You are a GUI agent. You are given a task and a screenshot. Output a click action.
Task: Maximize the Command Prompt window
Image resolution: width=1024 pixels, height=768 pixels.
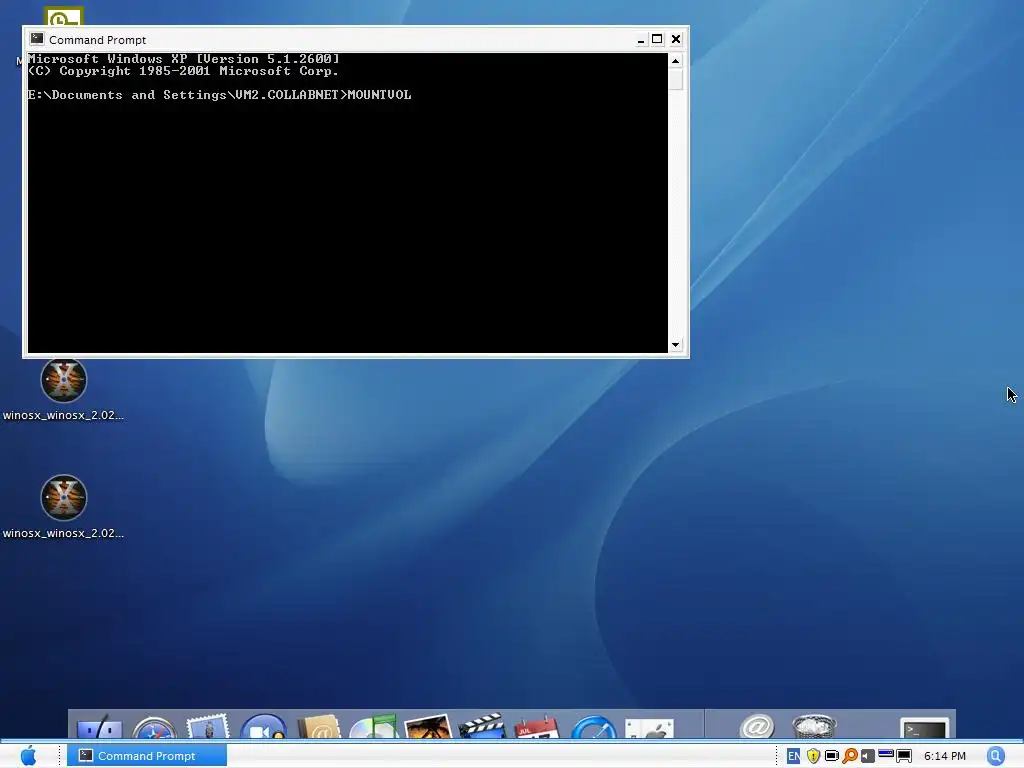coord(657,39)
